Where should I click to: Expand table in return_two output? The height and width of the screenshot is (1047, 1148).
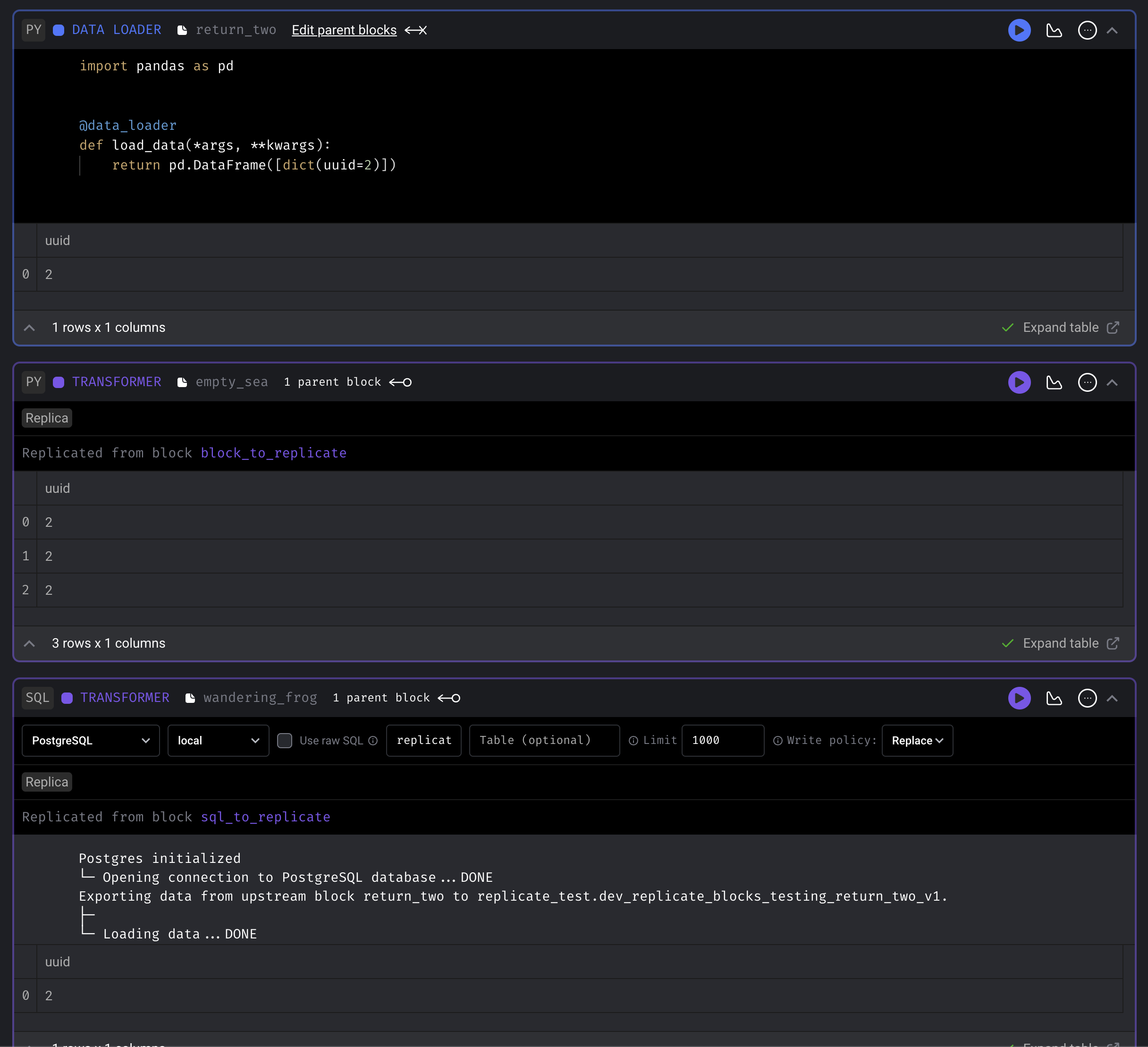[x=1060, y=328]
